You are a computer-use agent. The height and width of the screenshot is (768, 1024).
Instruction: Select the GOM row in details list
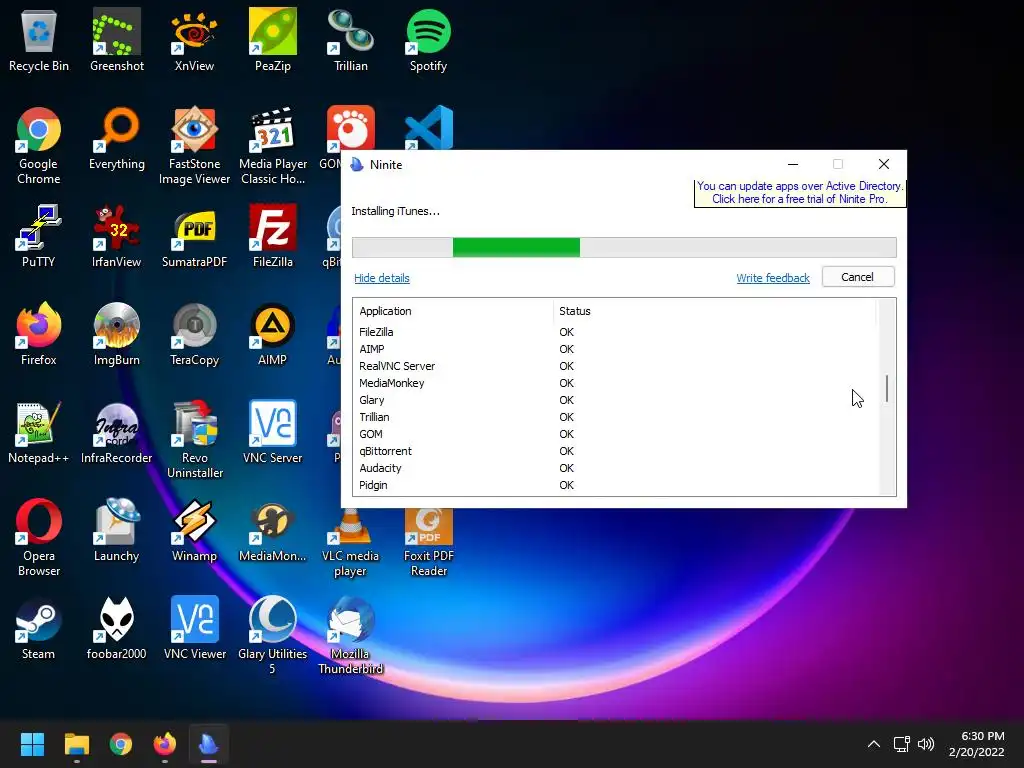click(x=615, y=434)
